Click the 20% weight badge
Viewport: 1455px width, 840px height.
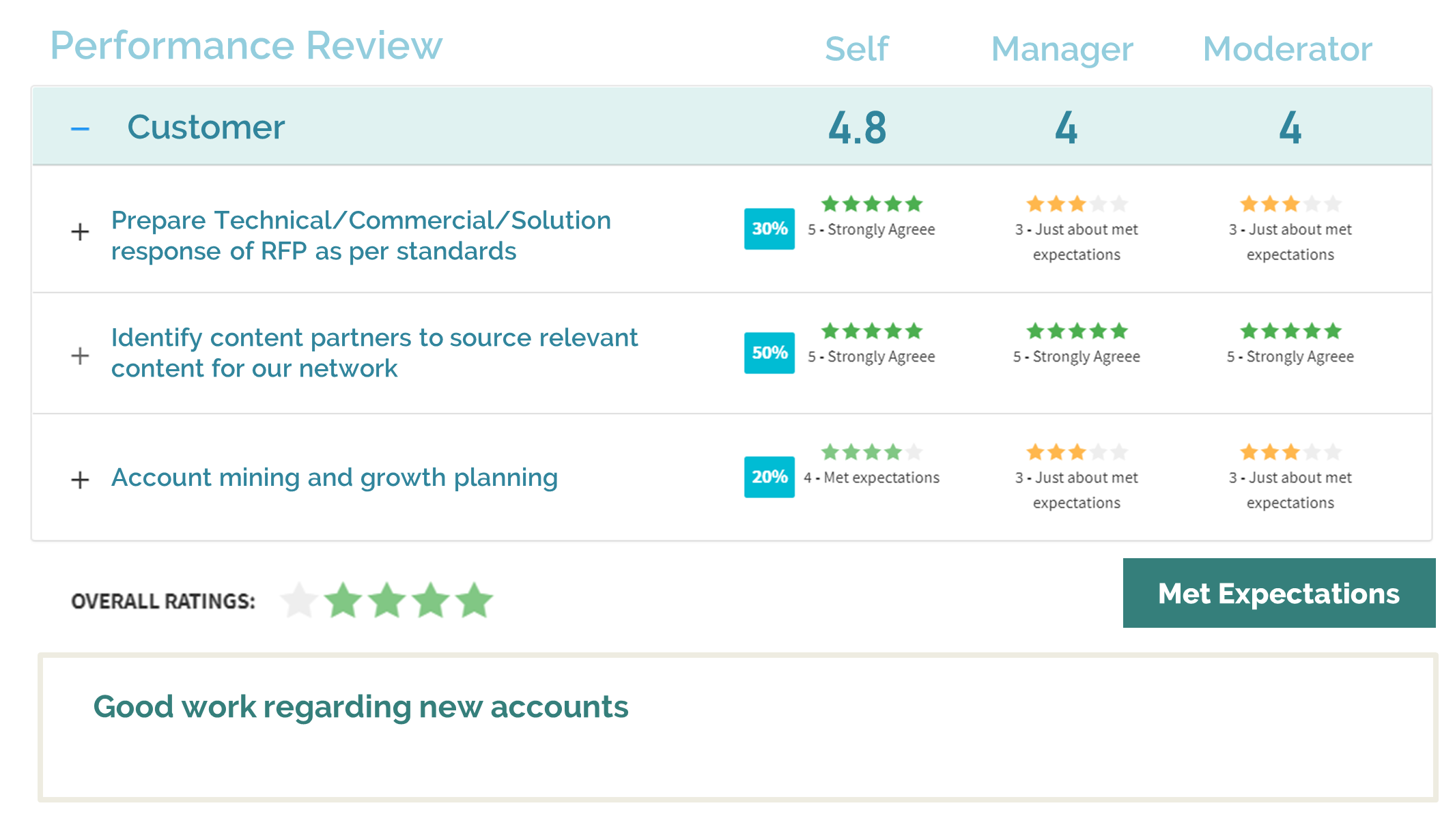[x=769, y=477]
